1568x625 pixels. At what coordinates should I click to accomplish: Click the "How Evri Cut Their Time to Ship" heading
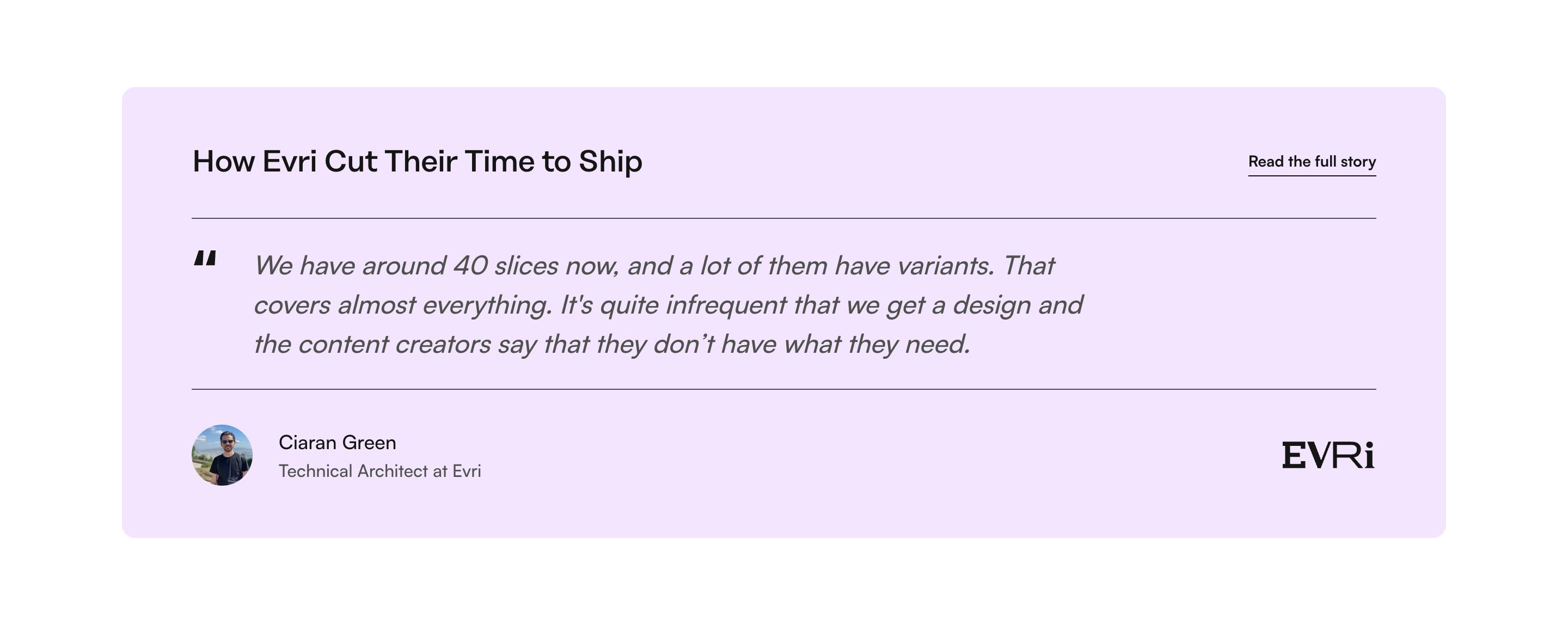[x=417, y=162]
